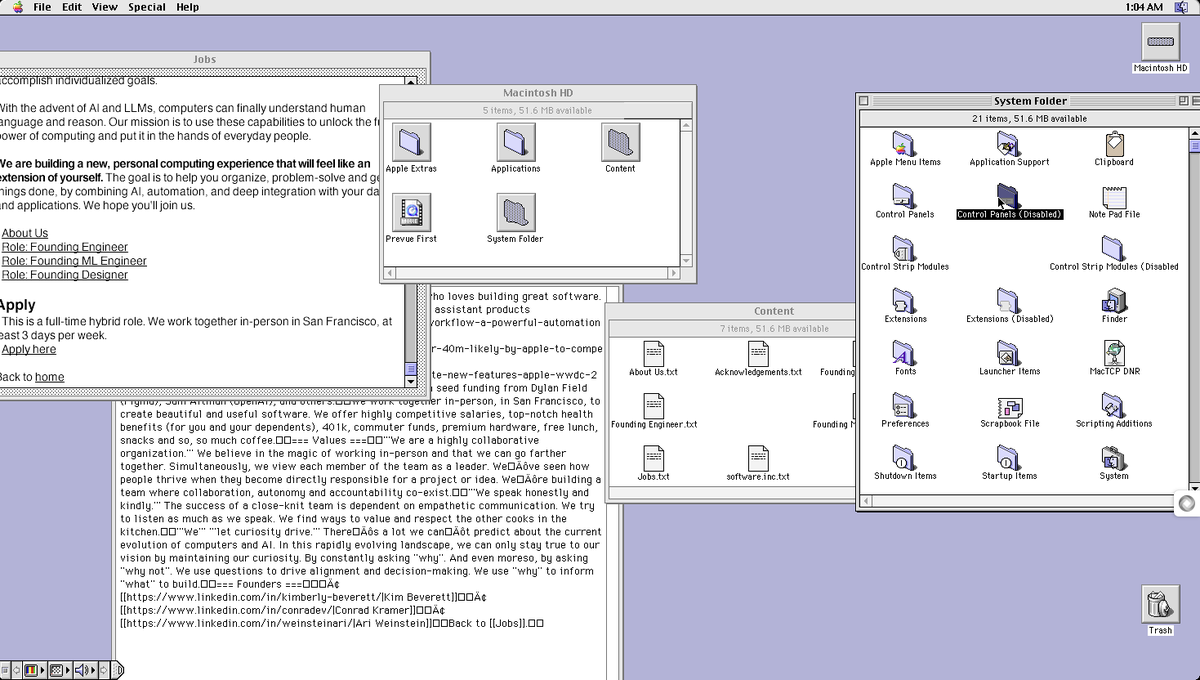This screenshot has width=1200, height=680.
Task: Select the Jobs.txt file icon
Action: point(653,457)
